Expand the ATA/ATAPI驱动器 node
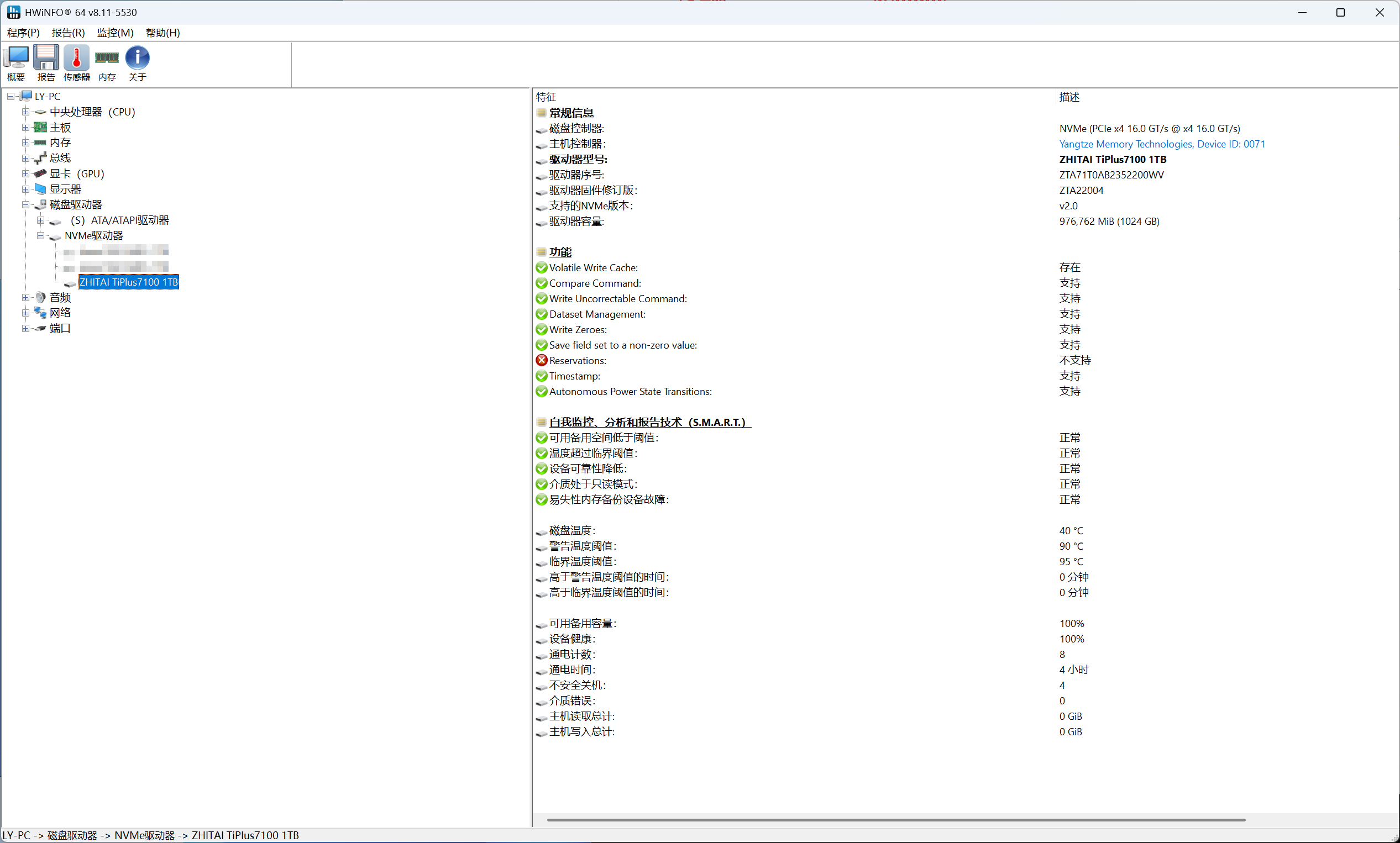 pos(40,220)
